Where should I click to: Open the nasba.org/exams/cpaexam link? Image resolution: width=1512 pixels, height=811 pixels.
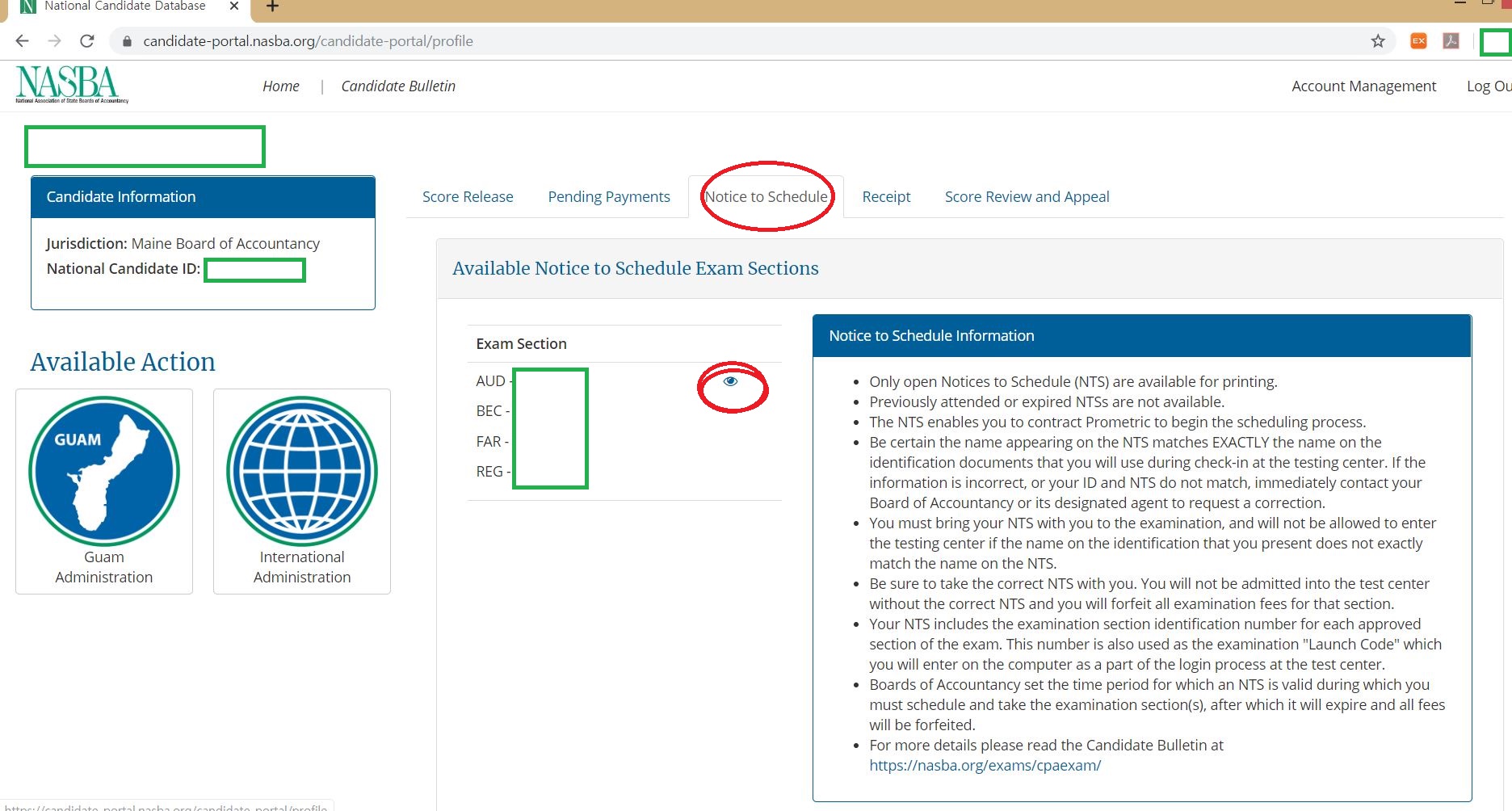point(985,766)
